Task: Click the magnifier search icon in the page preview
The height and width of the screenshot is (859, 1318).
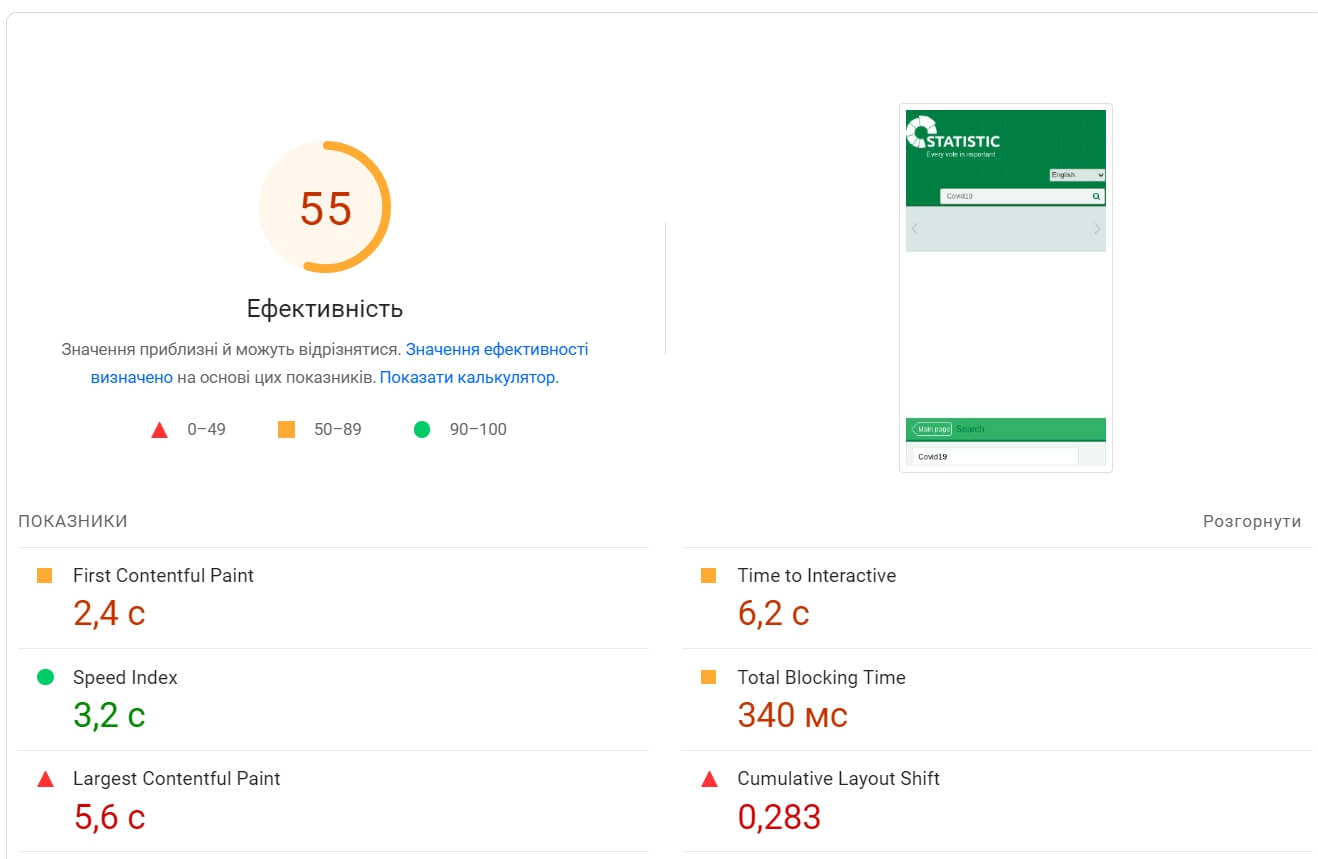Action: click(1096, 197)
